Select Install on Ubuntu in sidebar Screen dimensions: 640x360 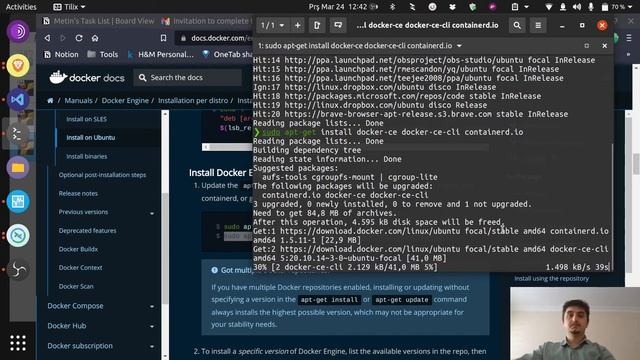pos(91,138)
